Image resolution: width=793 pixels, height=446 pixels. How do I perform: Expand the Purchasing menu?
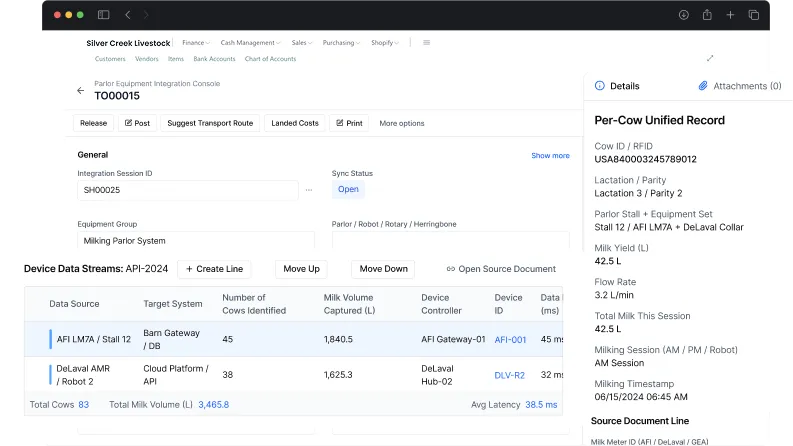(341, 43)
